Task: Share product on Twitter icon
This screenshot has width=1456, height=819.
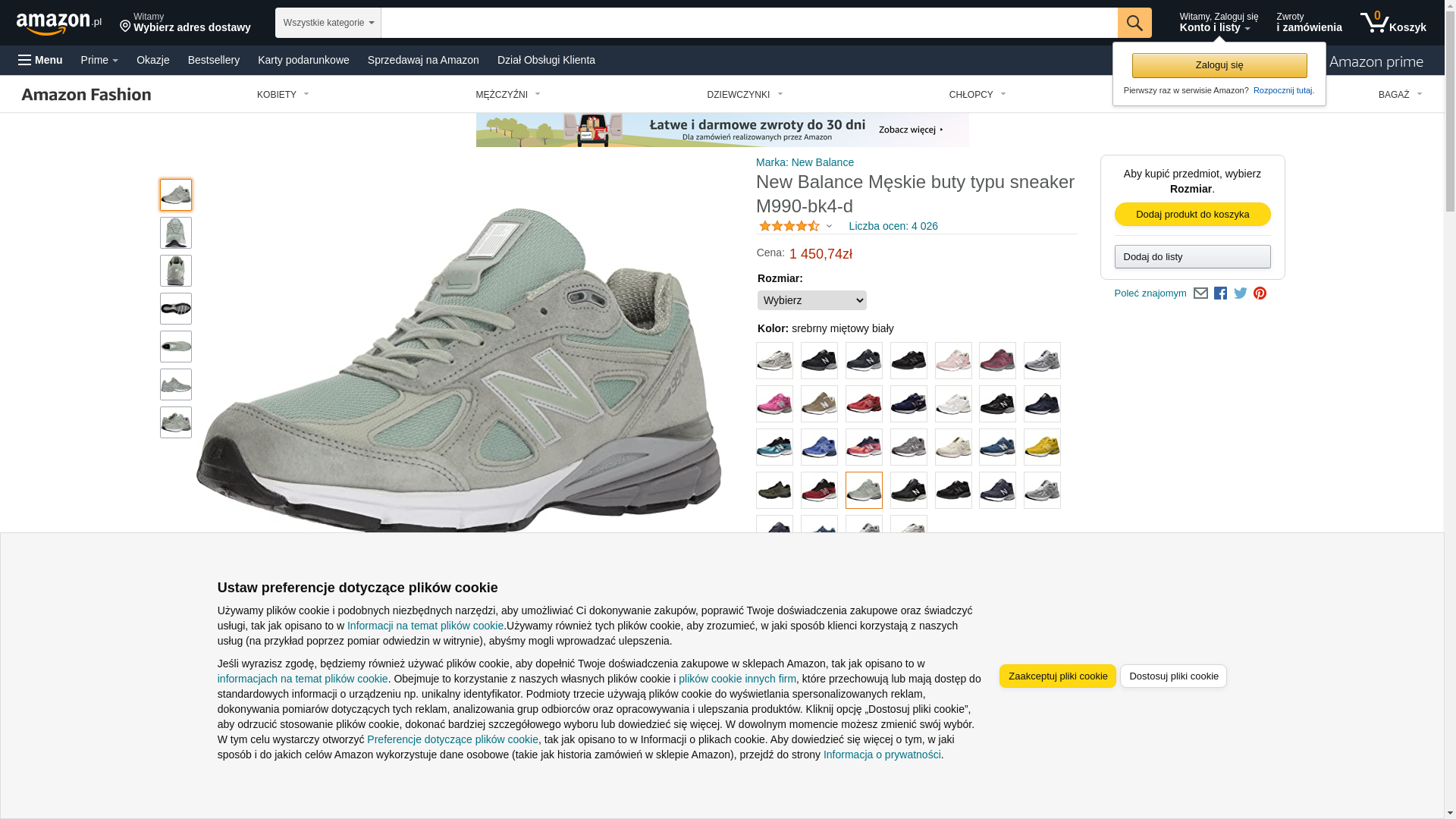Action: (x=1240, y=293)
